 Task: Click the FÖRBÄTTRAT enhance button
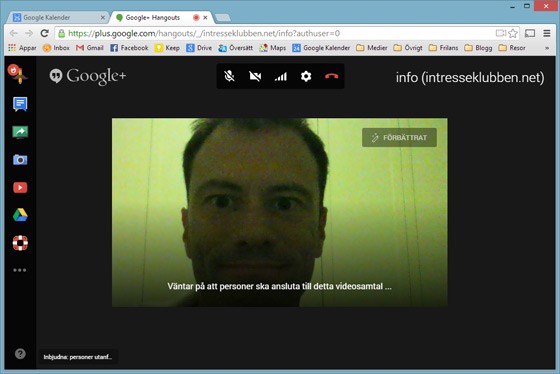tap(399, 138)
